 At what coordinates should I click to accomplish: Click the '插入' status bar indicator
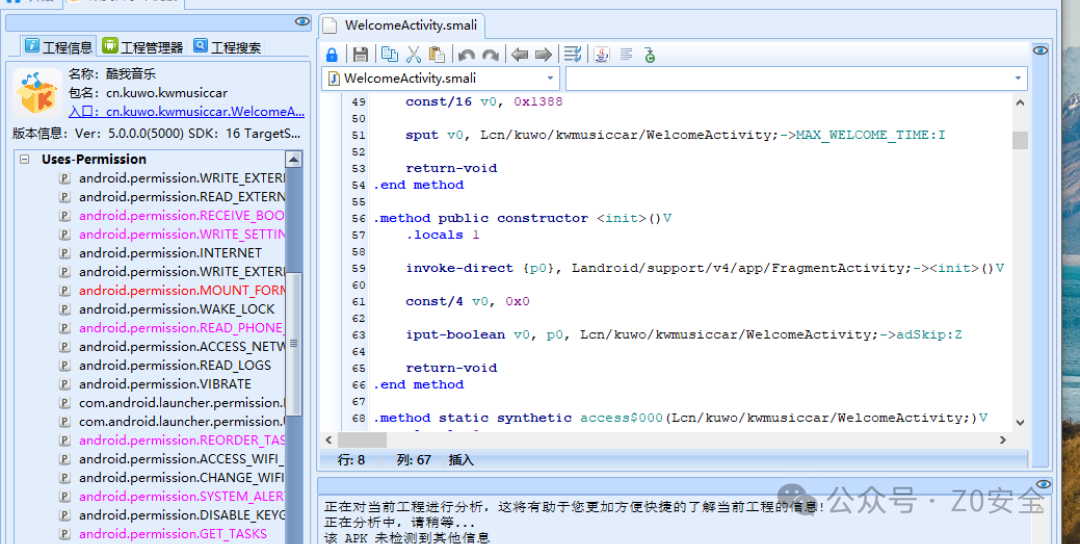[461, 459]
